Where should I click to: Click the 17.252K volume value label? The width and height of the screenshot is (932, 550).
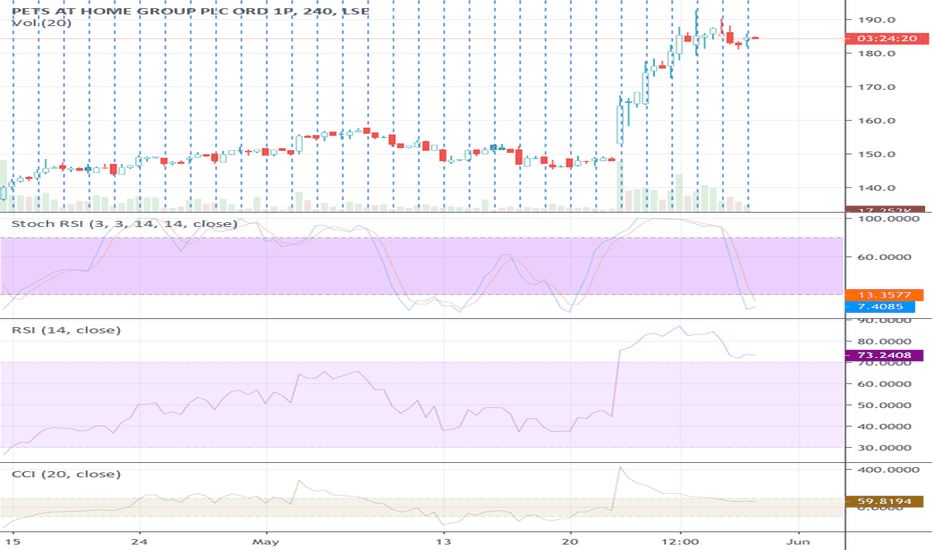click(884, 209)
